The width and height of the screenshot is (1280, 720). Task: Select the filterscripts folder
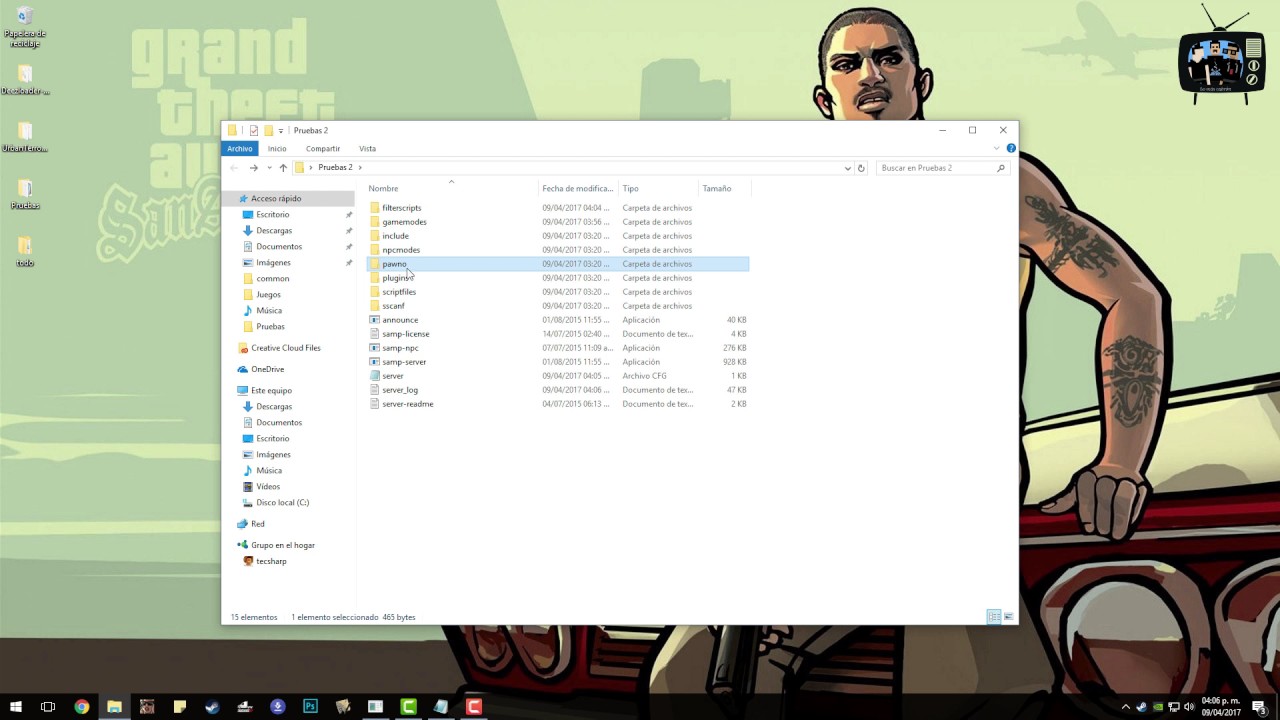pyautogui.click(x=401, y=208)
